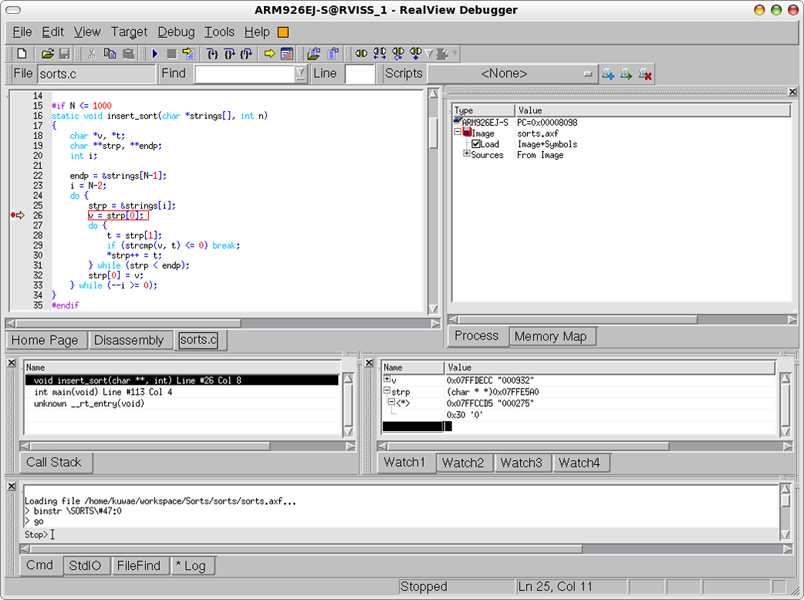Click the script icon with red X
The width and height of the screenshot is (804, 600).
click(645, 74)
